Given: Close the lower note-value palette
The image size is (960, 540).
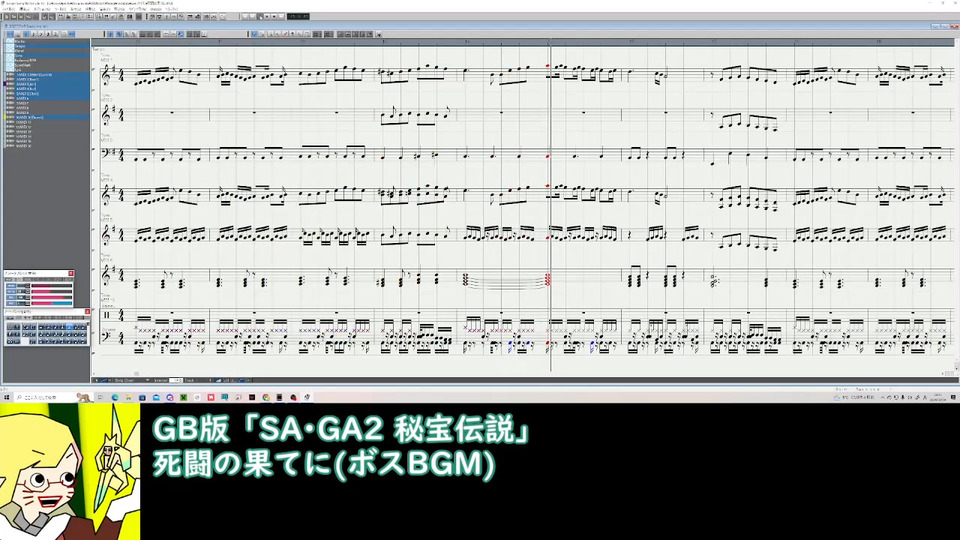Looking at the screenshot, I should click(88, 312).
